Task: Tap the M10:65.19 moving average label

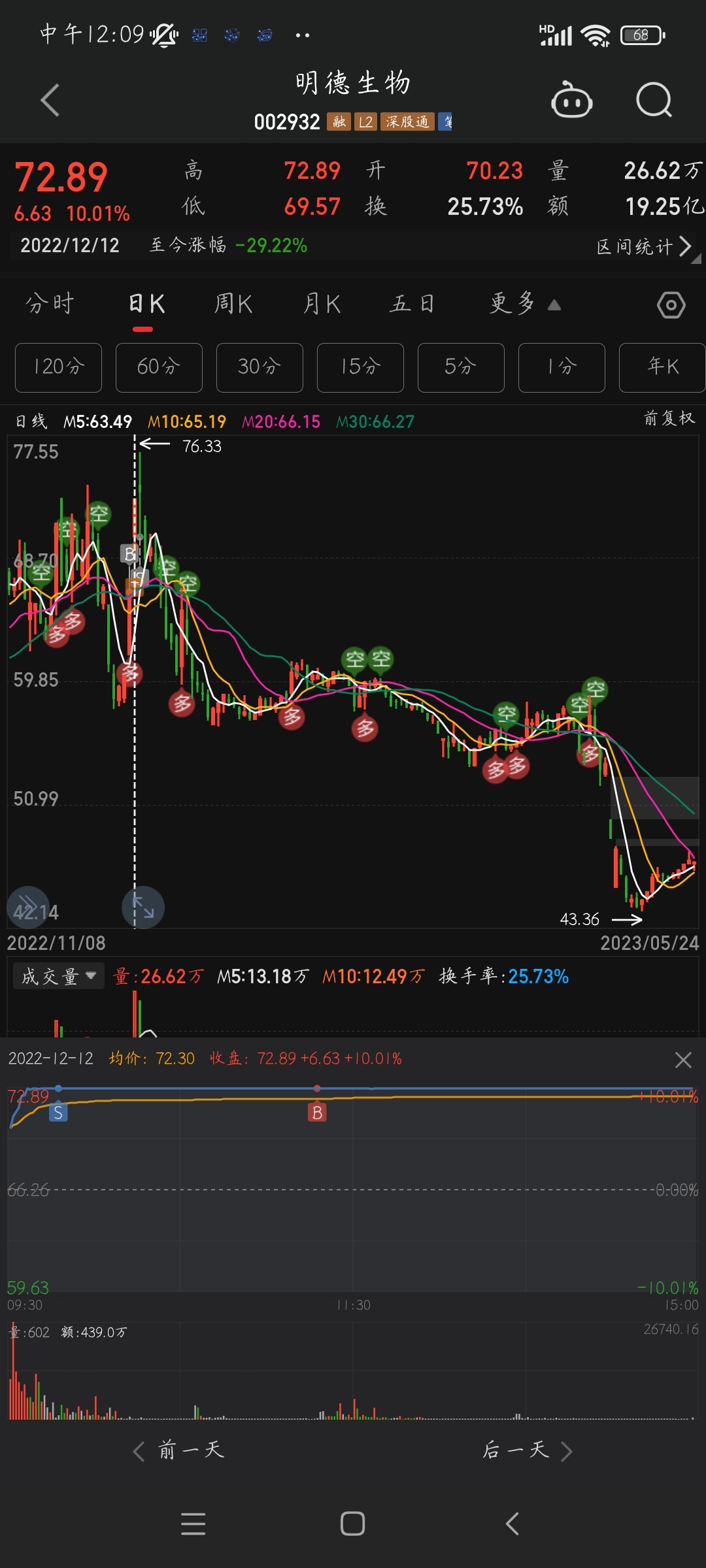Action: pos(187,421)
